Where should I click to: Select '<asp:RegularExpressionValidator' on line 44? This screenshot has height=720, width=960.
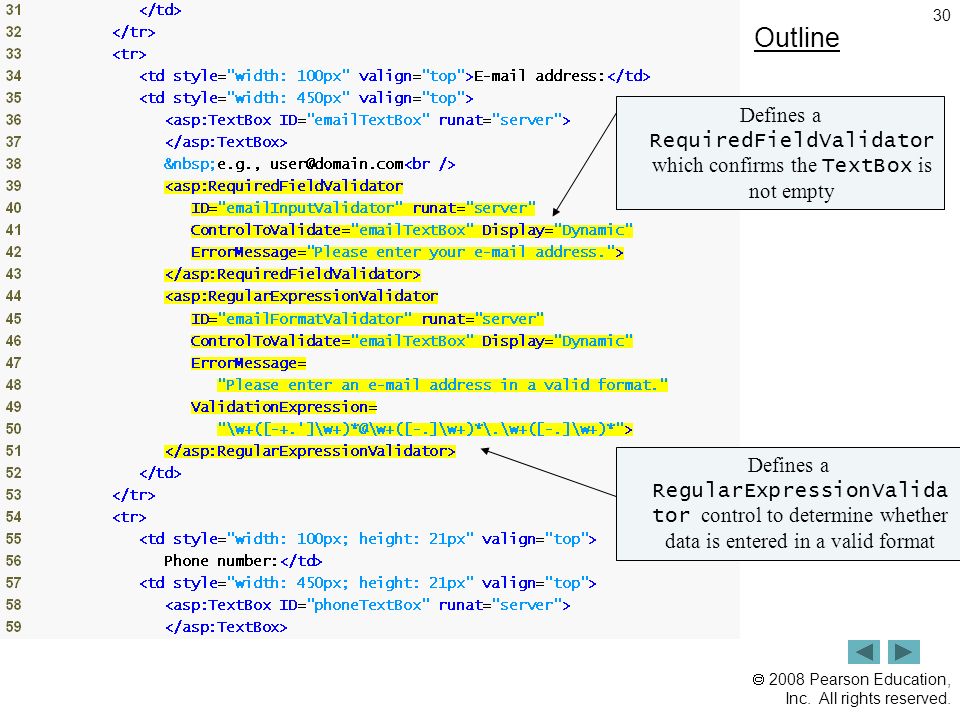tap(301, 296)
